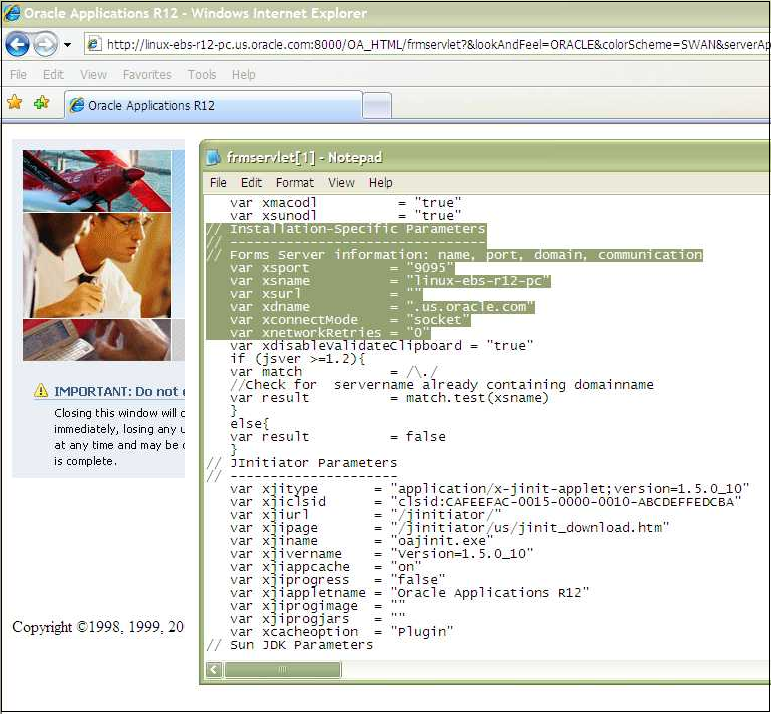This screenshot has height=714, width=771.
Task: Click the 'var xconnectMode' line
Action: [x=350, y=320]
